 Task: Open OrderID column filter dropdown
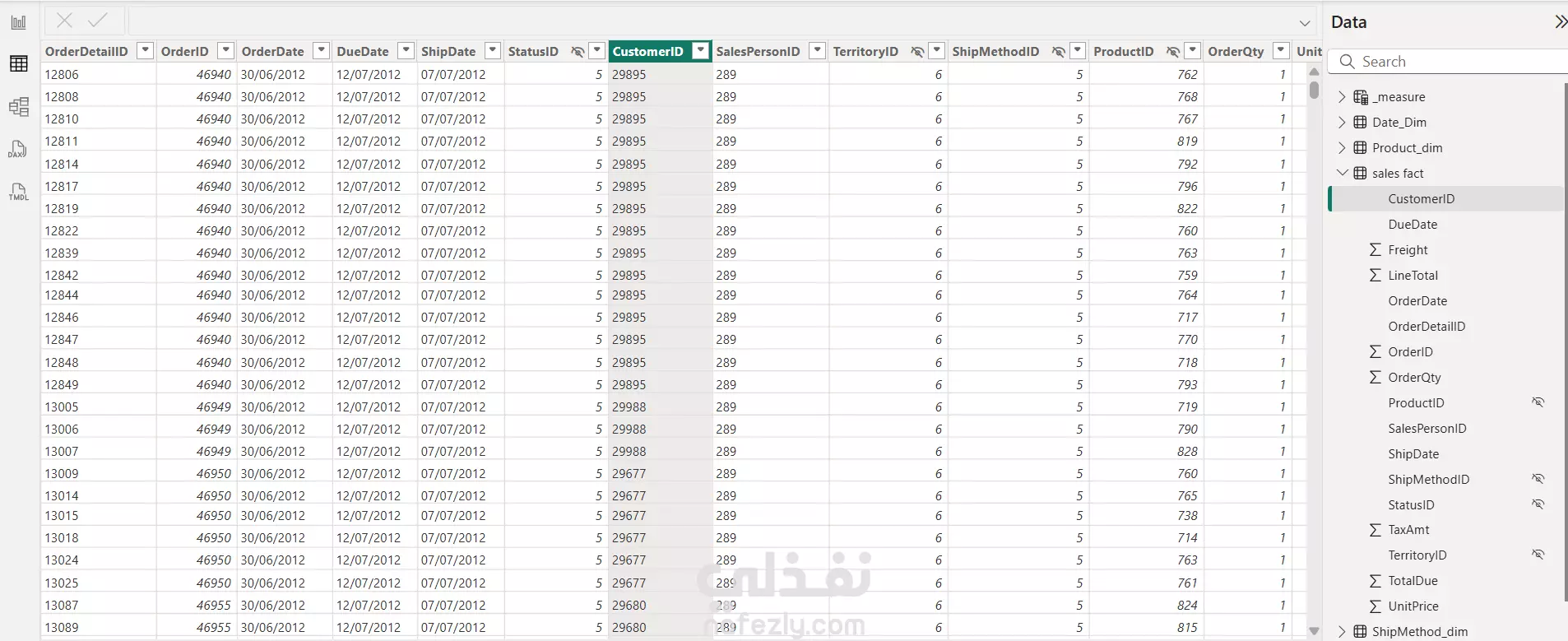pos(226,51)
